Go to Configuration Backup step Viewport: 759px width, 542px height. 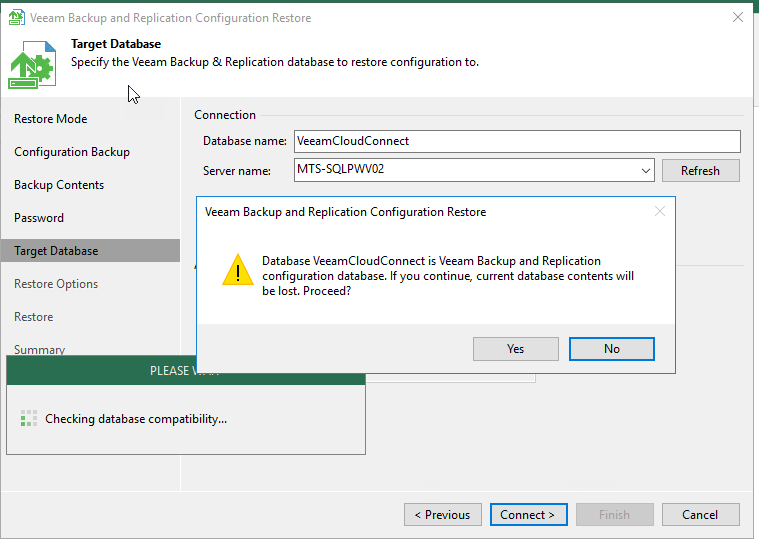(x=72, y=152)
